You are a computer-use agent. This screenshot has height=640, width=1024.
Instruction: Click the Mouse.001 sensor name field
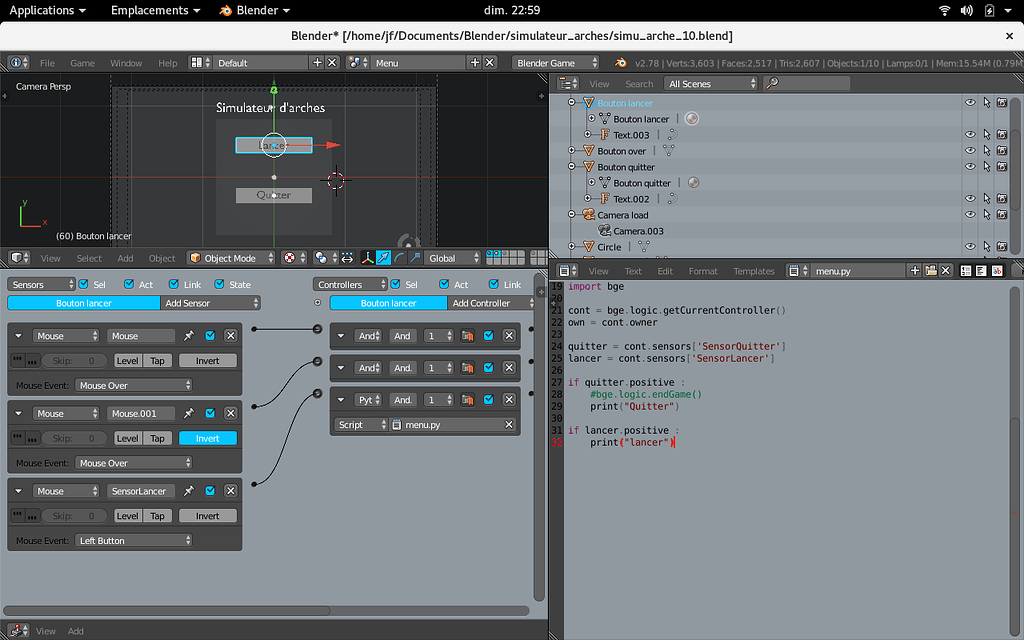tap(140, 413)
